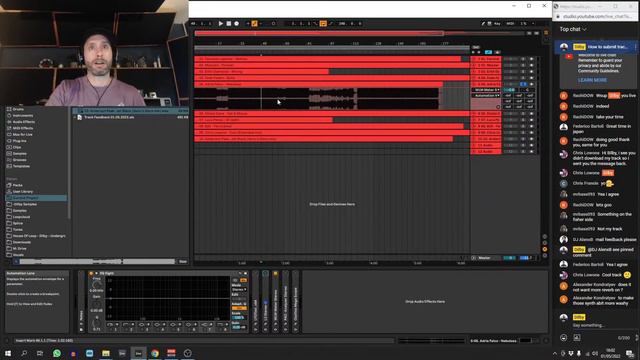This screenshot has width=640, height=360.
Task: Toggle the EQ Eight device activator
Action: point(91,273)
